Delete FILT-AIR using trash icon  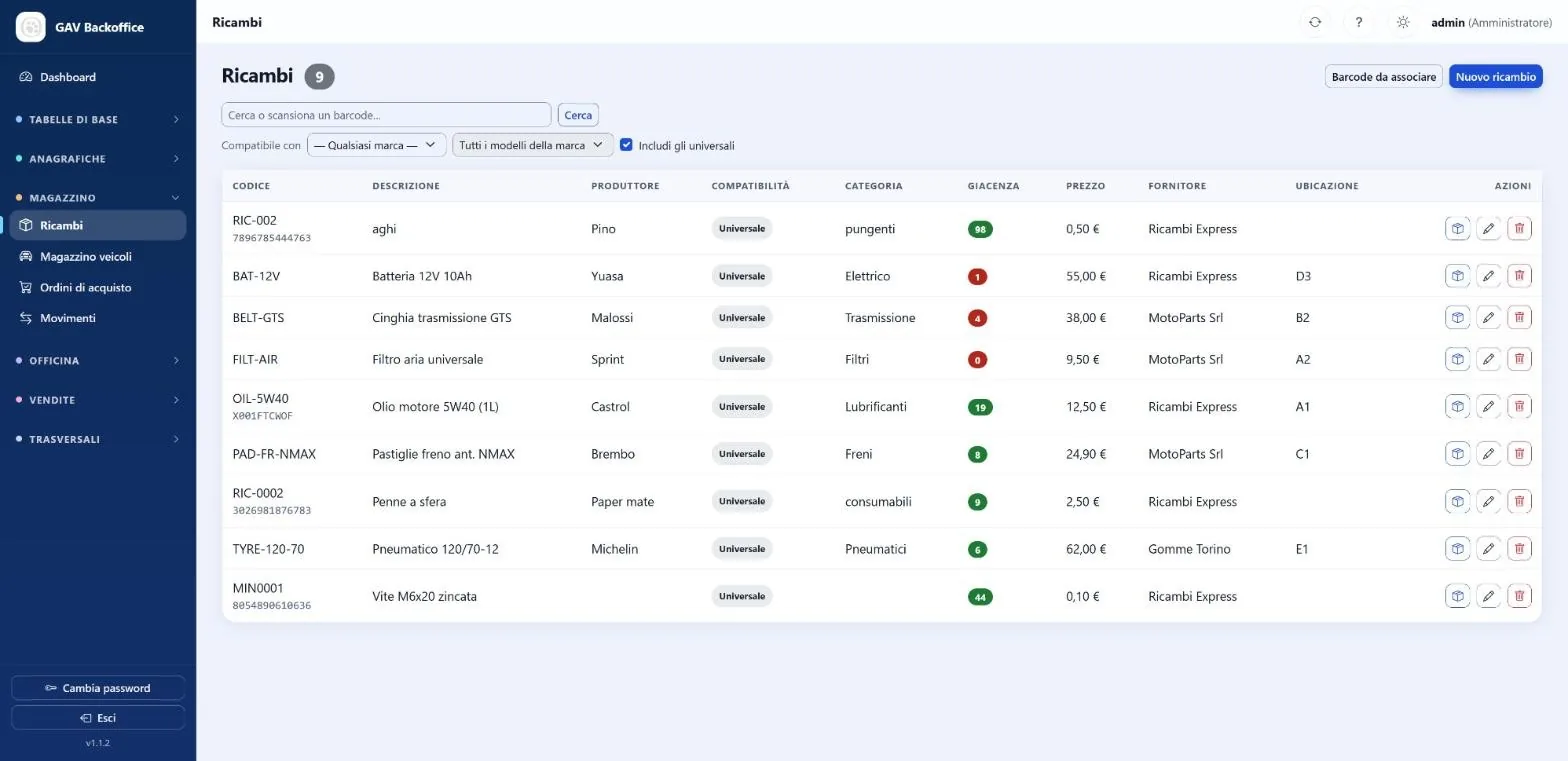(x=1519, y=359)
